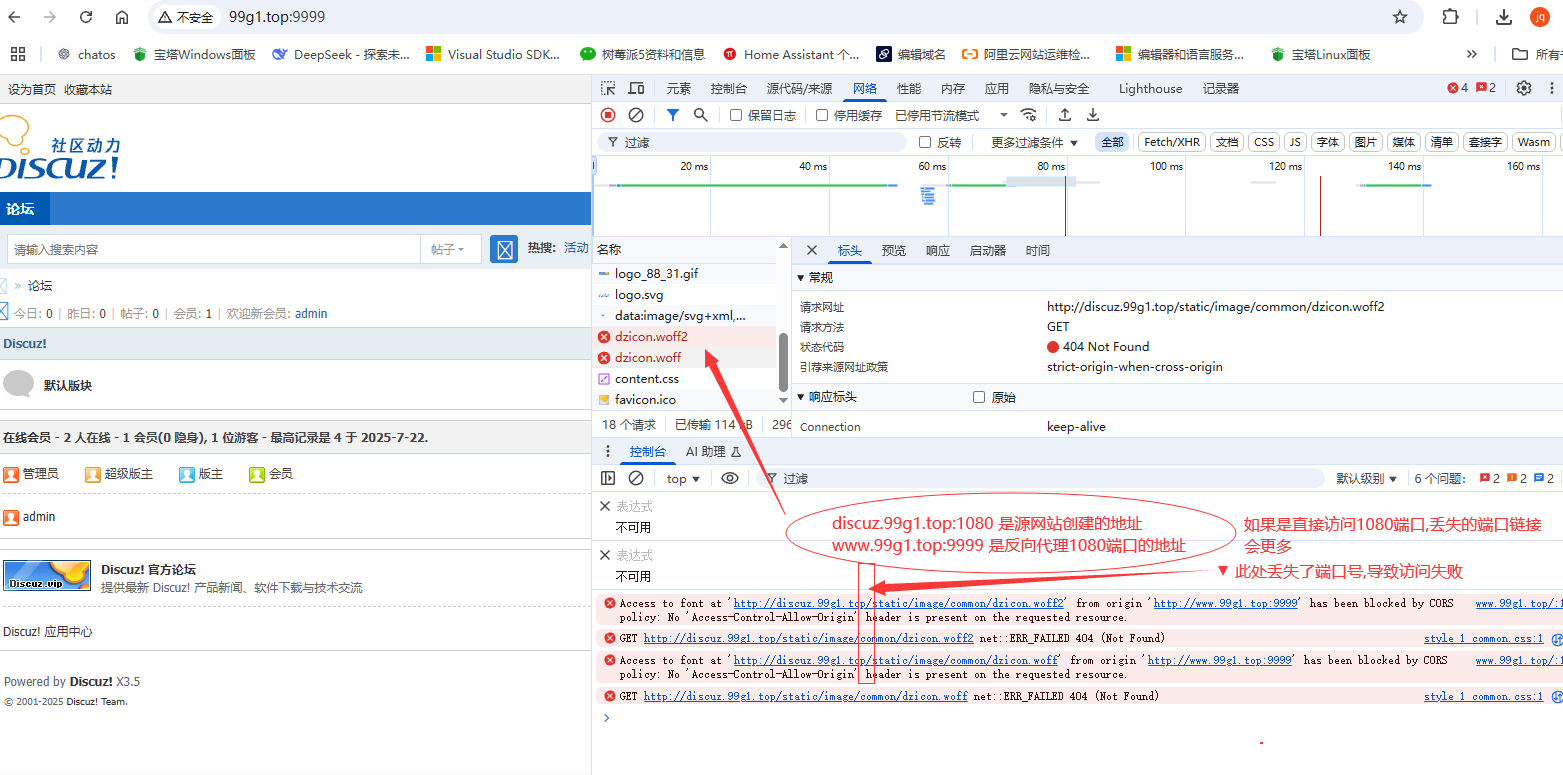Create live expression with eye icon
Image resolution: width=1563 pixels, height=775 pixels.
point(730,478)
